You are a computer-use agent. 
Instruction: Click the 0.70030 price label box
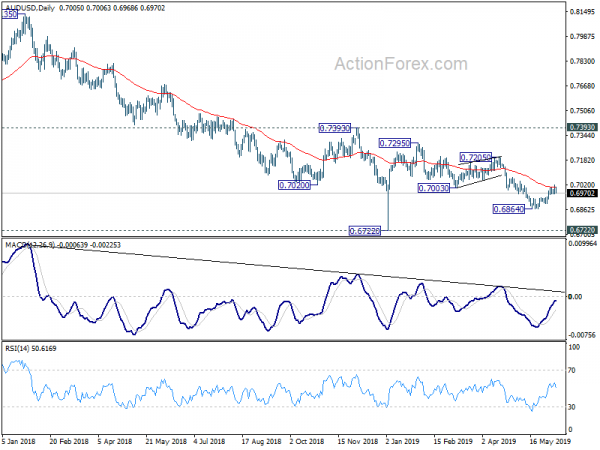[x=434, y=188]
